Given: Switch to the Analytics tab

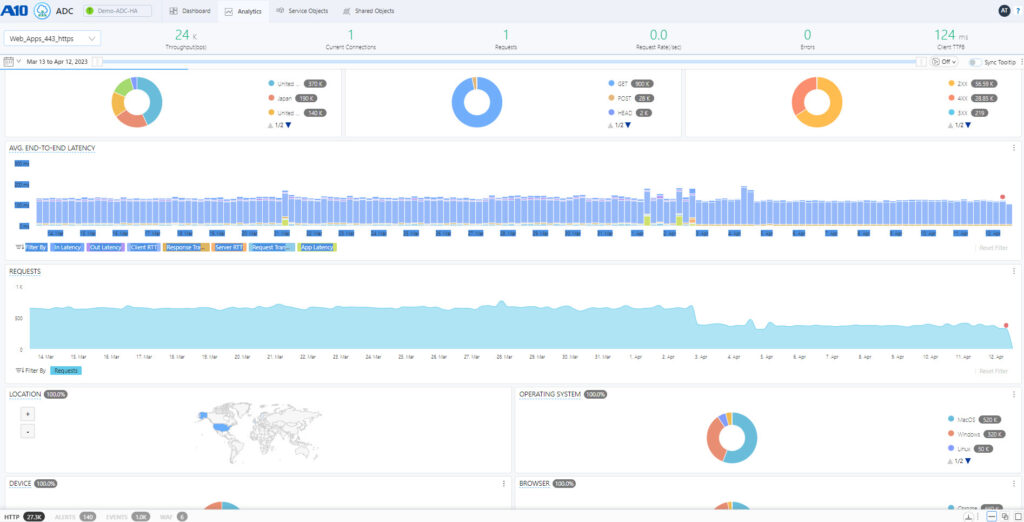Looking at the screenshot, I should coord(244,12).
